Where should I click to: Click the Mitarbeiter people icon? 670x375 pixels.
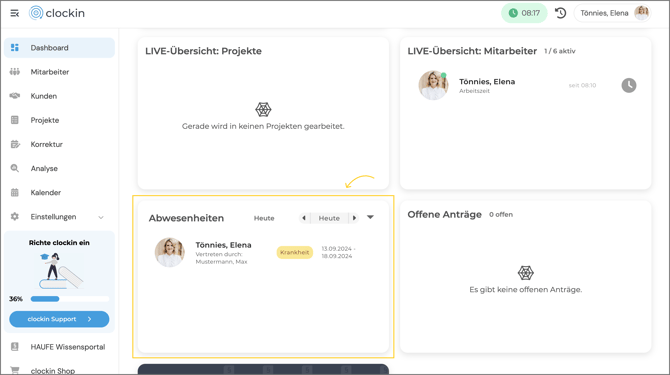[x=15, y=72]
